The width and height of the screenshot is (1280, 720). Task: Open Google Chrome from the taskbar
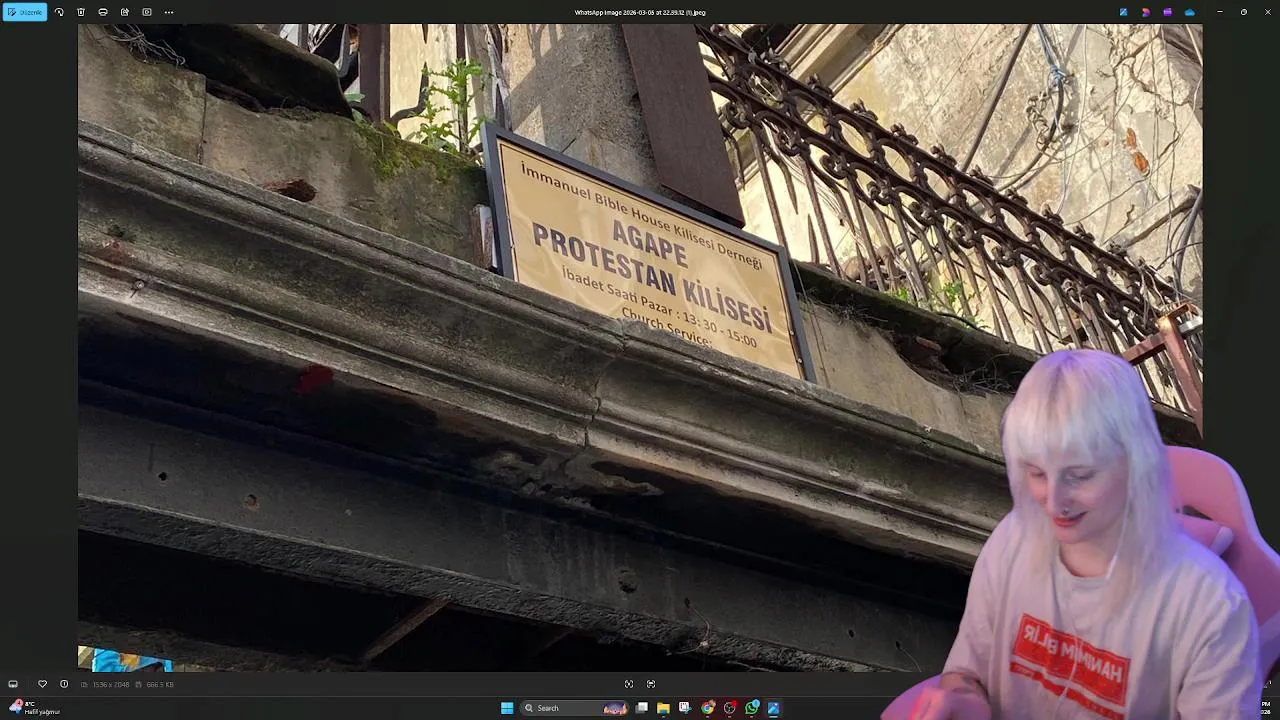[707, 708]
